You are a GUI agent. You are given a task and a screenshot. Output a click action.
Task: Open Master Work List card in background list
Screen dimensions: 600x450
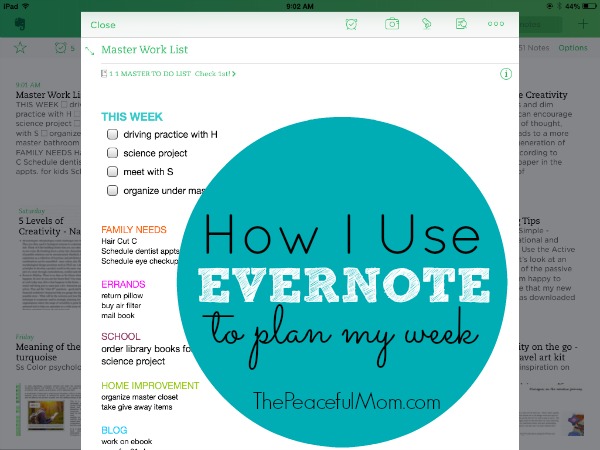pyautogui.click(x=48, y=128)
